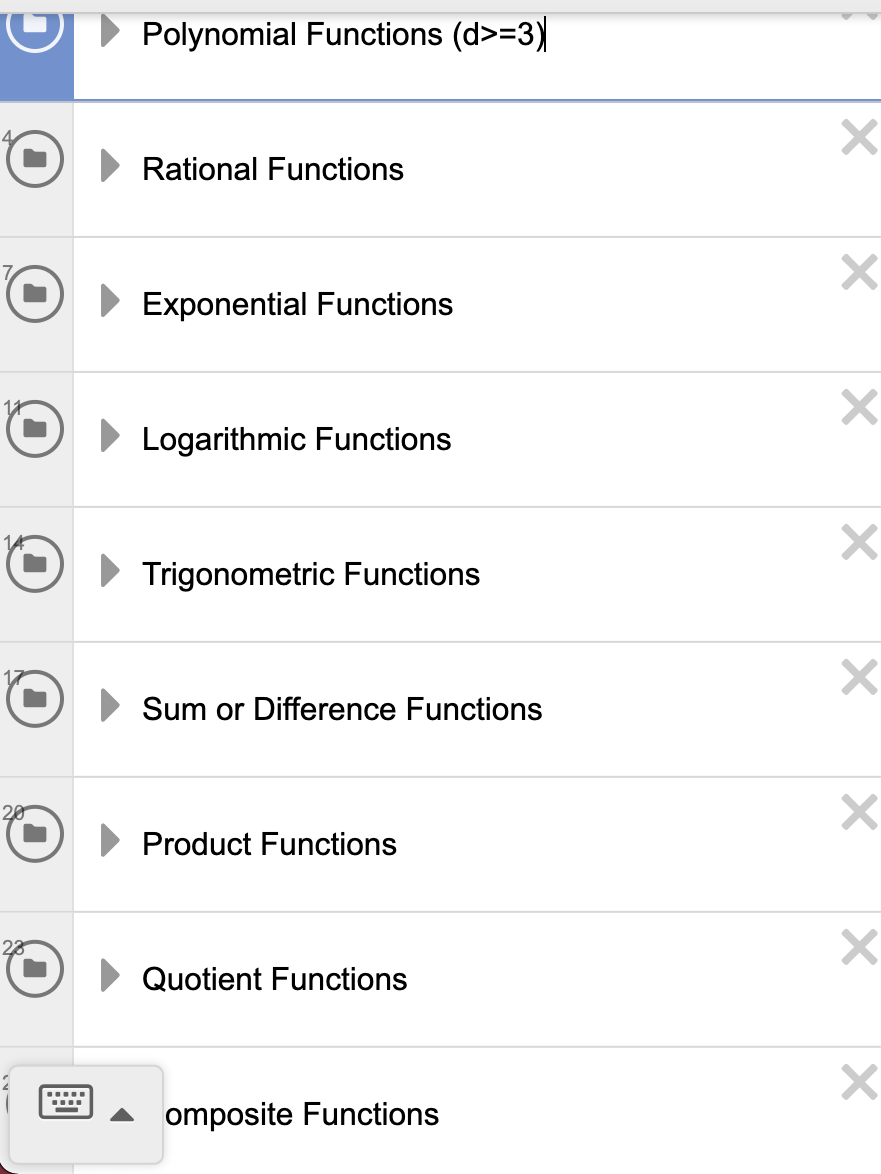Remove the Logarithmic Functions entry

pos(858,407)
